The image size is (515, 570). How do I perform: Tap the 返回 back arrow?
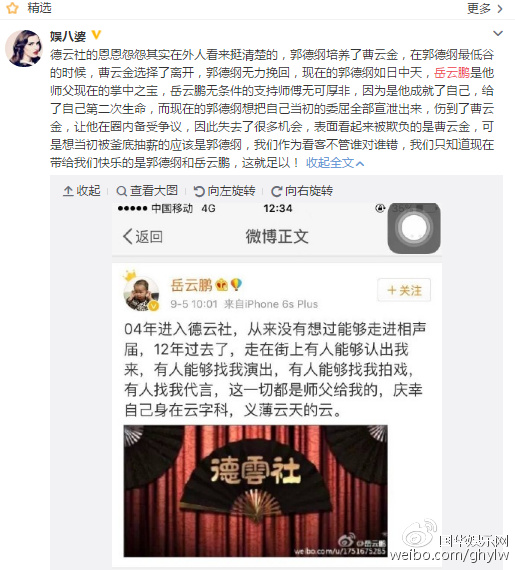(142, 237)
